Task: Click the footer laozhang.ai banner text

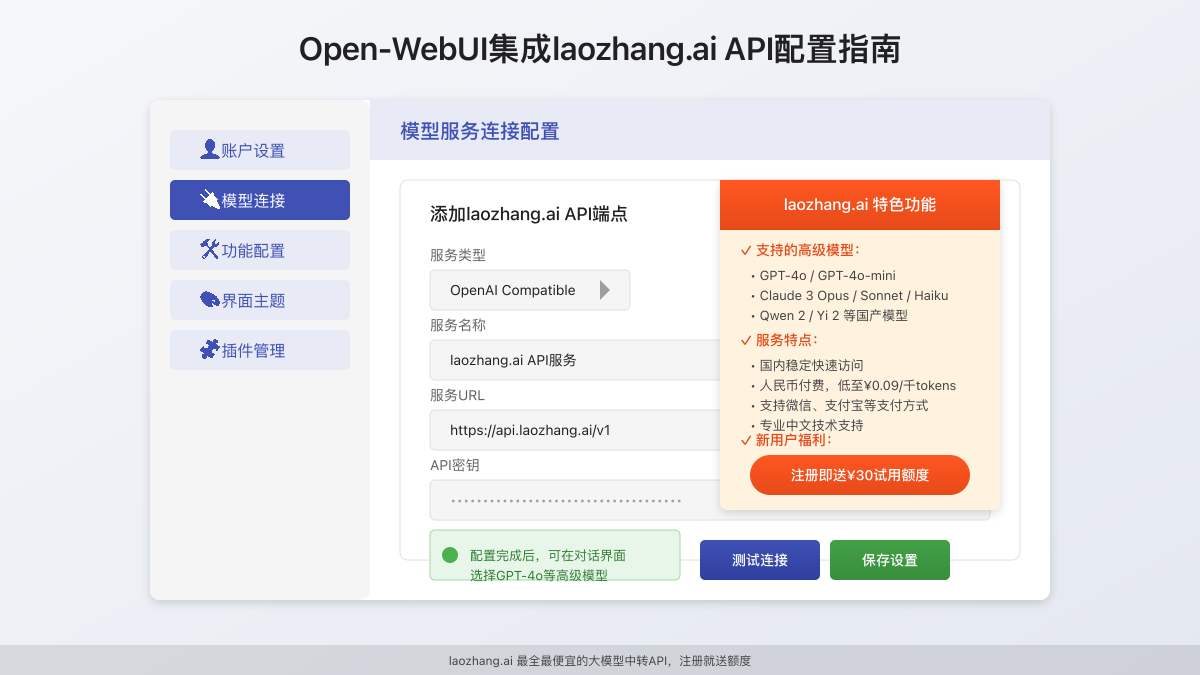Action: coord(600,661)
